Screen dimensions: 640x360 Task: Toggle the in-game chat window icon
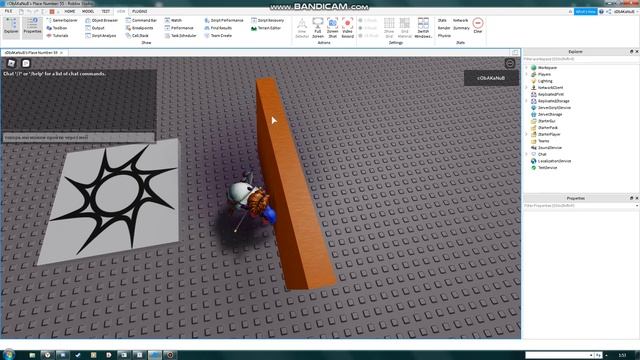[x=26, y=63]
